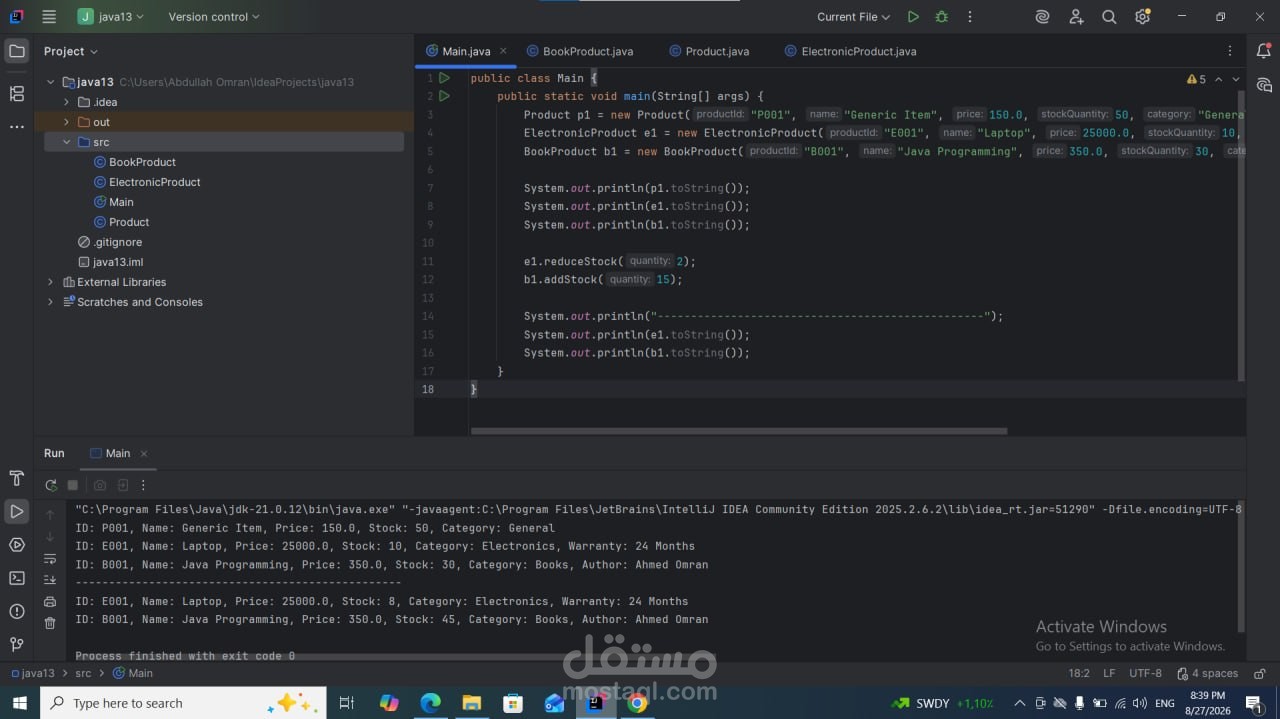Viewport: 1280px width, 719px height.
Task: Click the Debug bug icon in top toolbar
Action: pos(941,17)
